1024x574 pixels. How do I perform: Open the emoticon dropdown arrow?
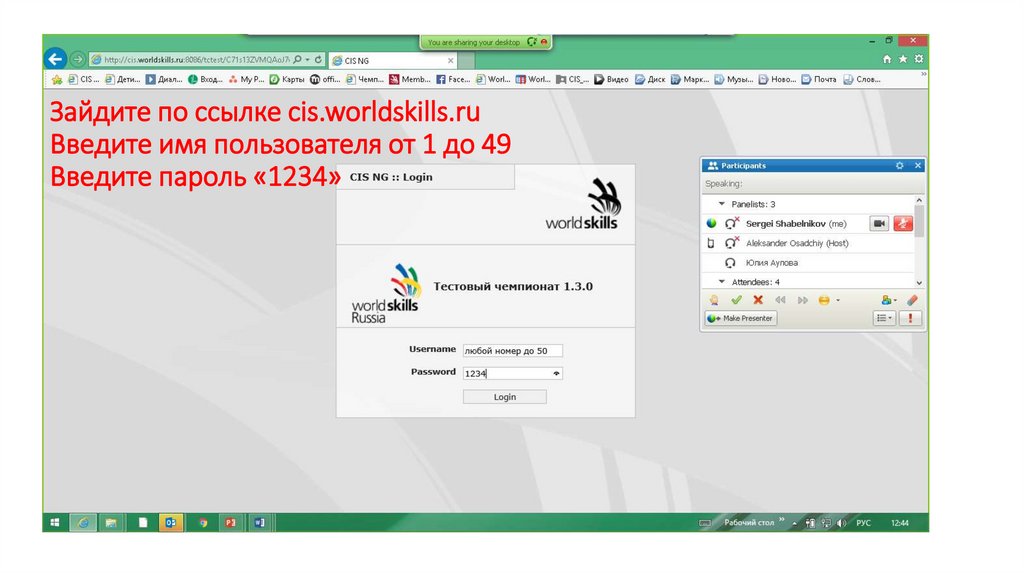[x=838, y=300]
